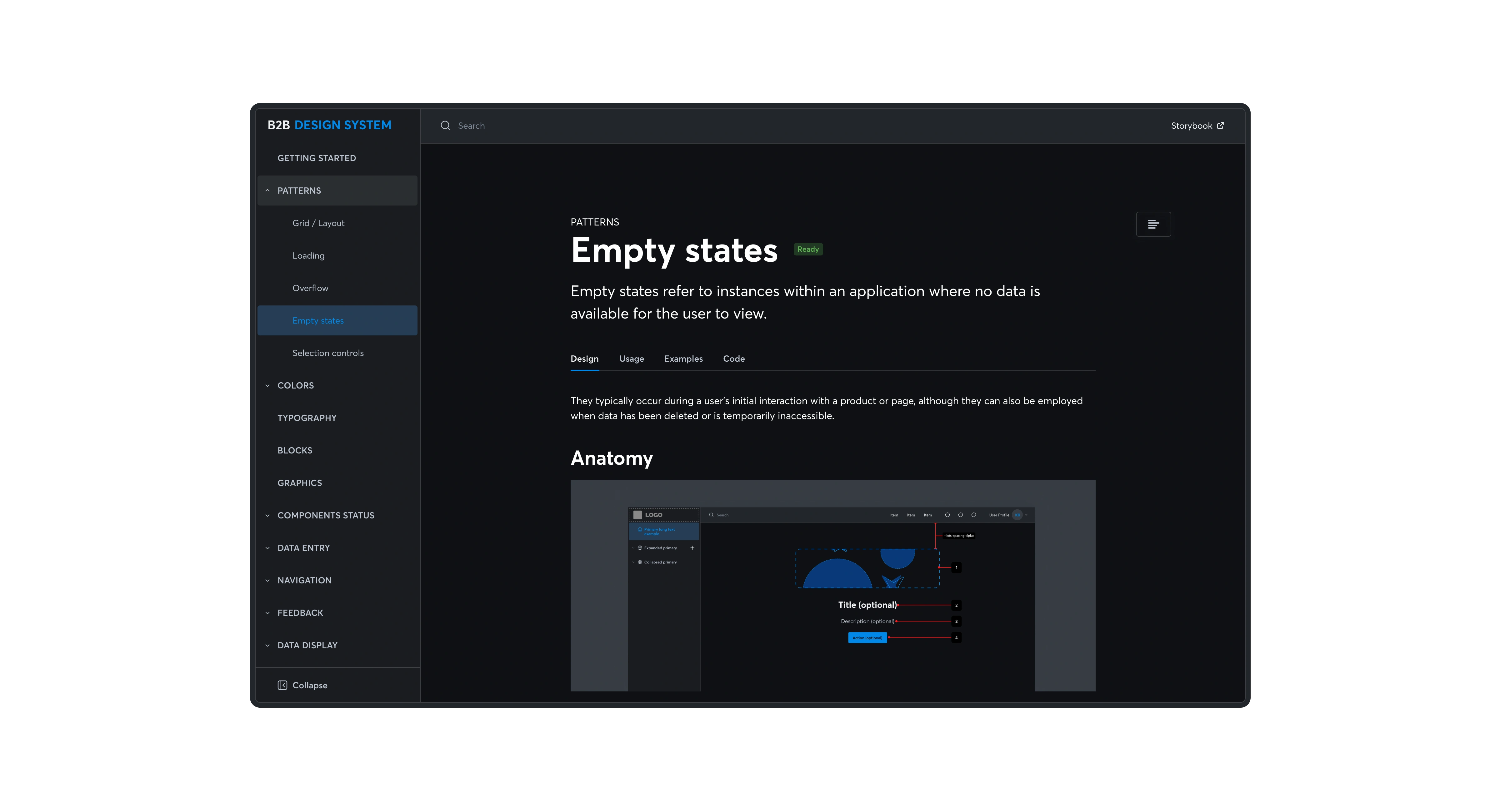Screen dimensions: 1500x812
Task: Click the Collapse button label
Action: coord(310,685)
